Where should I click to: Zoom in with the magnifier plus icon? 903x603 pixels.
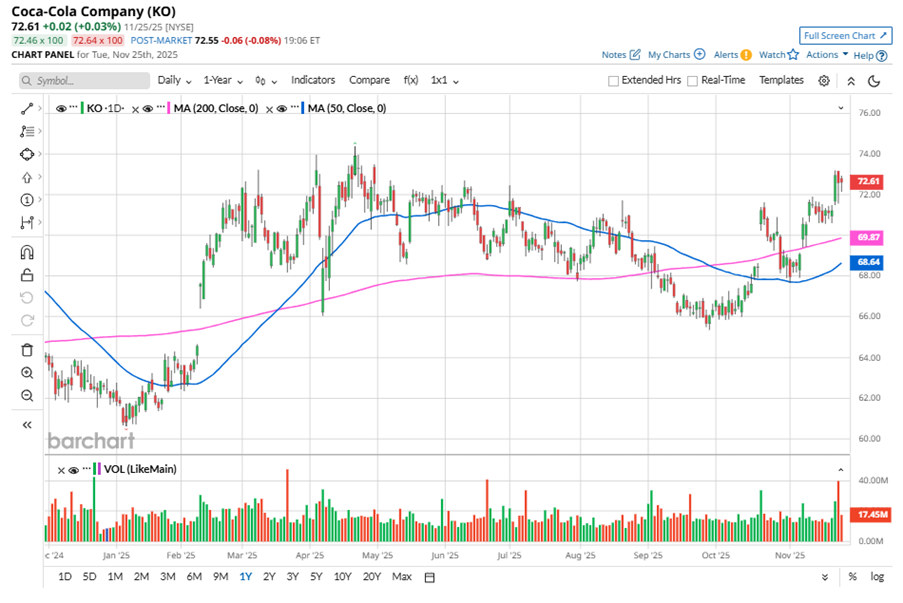[x=26, y=373]
